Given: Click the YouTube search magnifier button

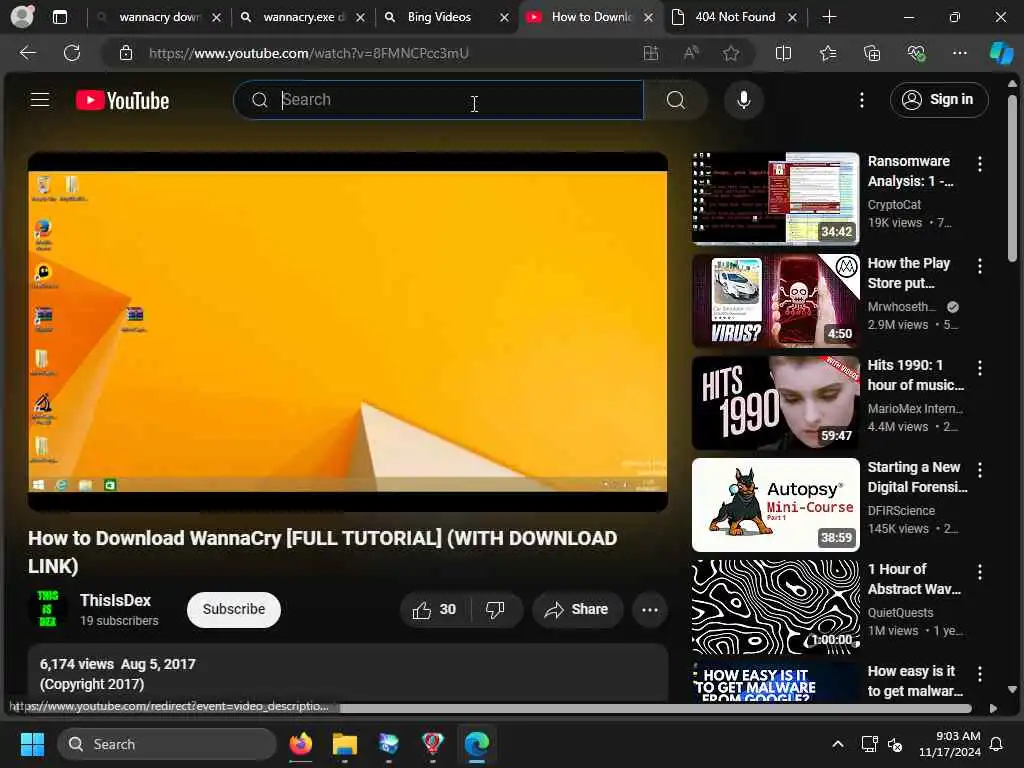Looking at the screenshot, I should tap(676, 100).
